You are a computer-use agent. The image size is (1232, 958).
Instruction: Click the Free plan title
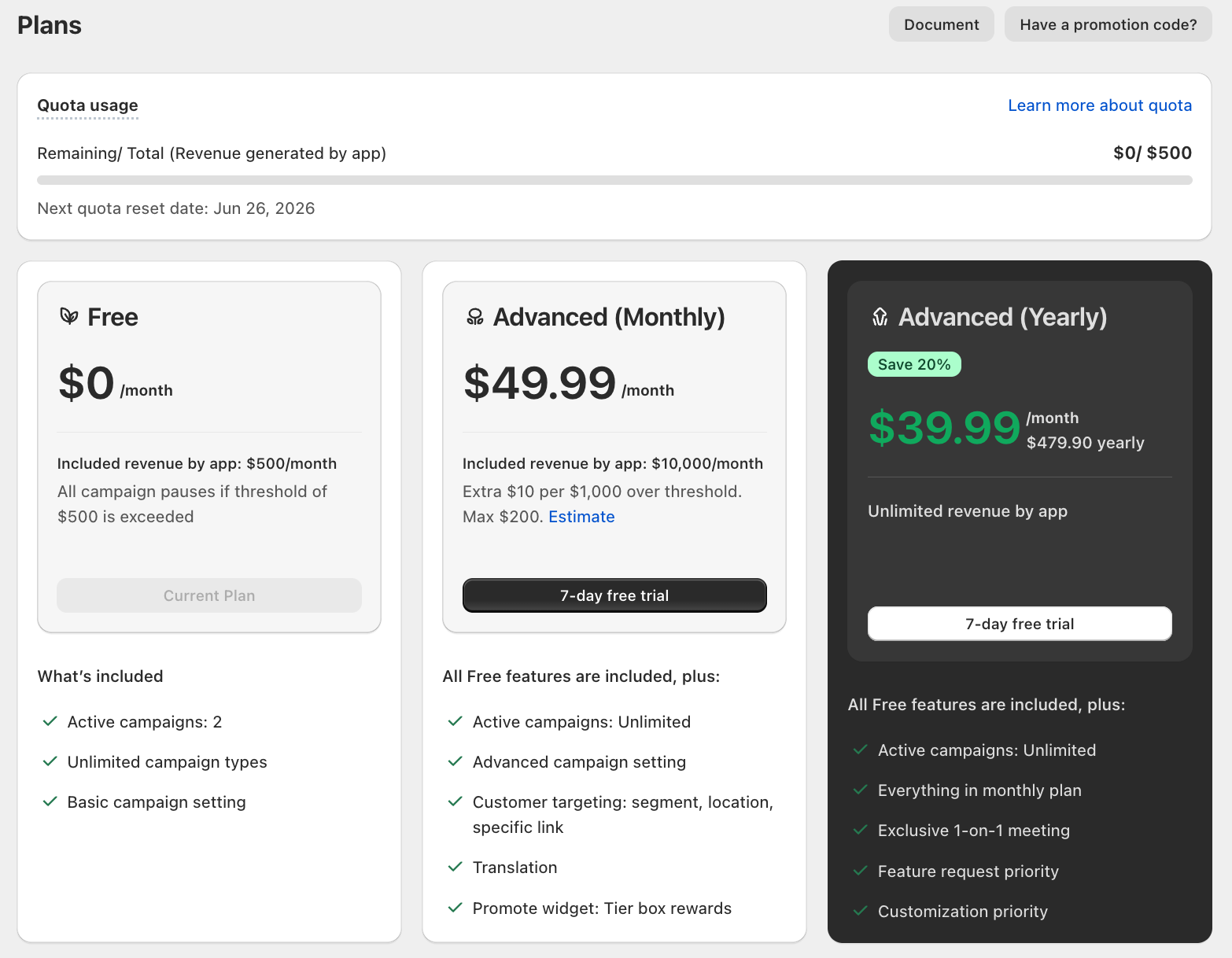[113, 317]
